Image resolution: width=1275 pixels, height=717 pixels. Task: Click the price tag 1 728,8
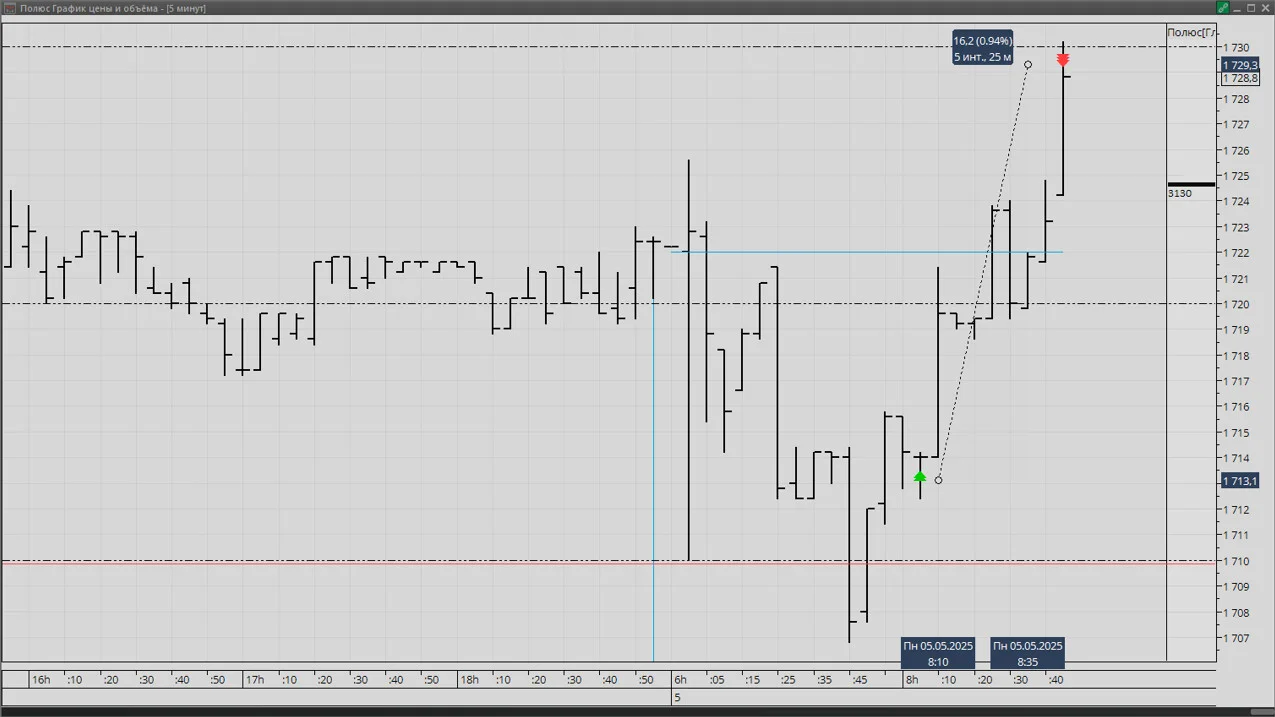(x=1240, y=78)
